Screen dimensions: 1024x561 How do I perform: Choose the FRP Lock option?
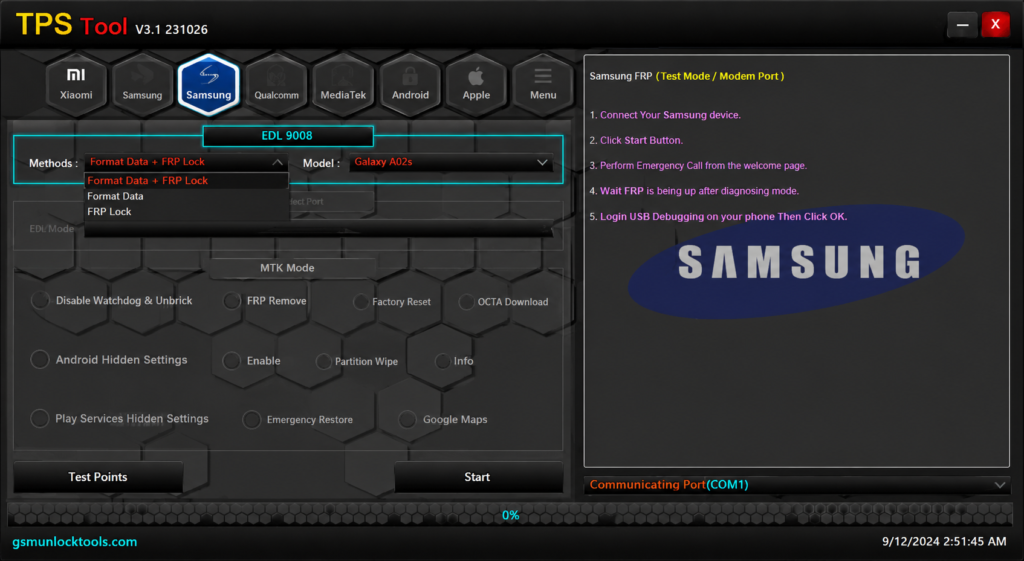[186, 212]
